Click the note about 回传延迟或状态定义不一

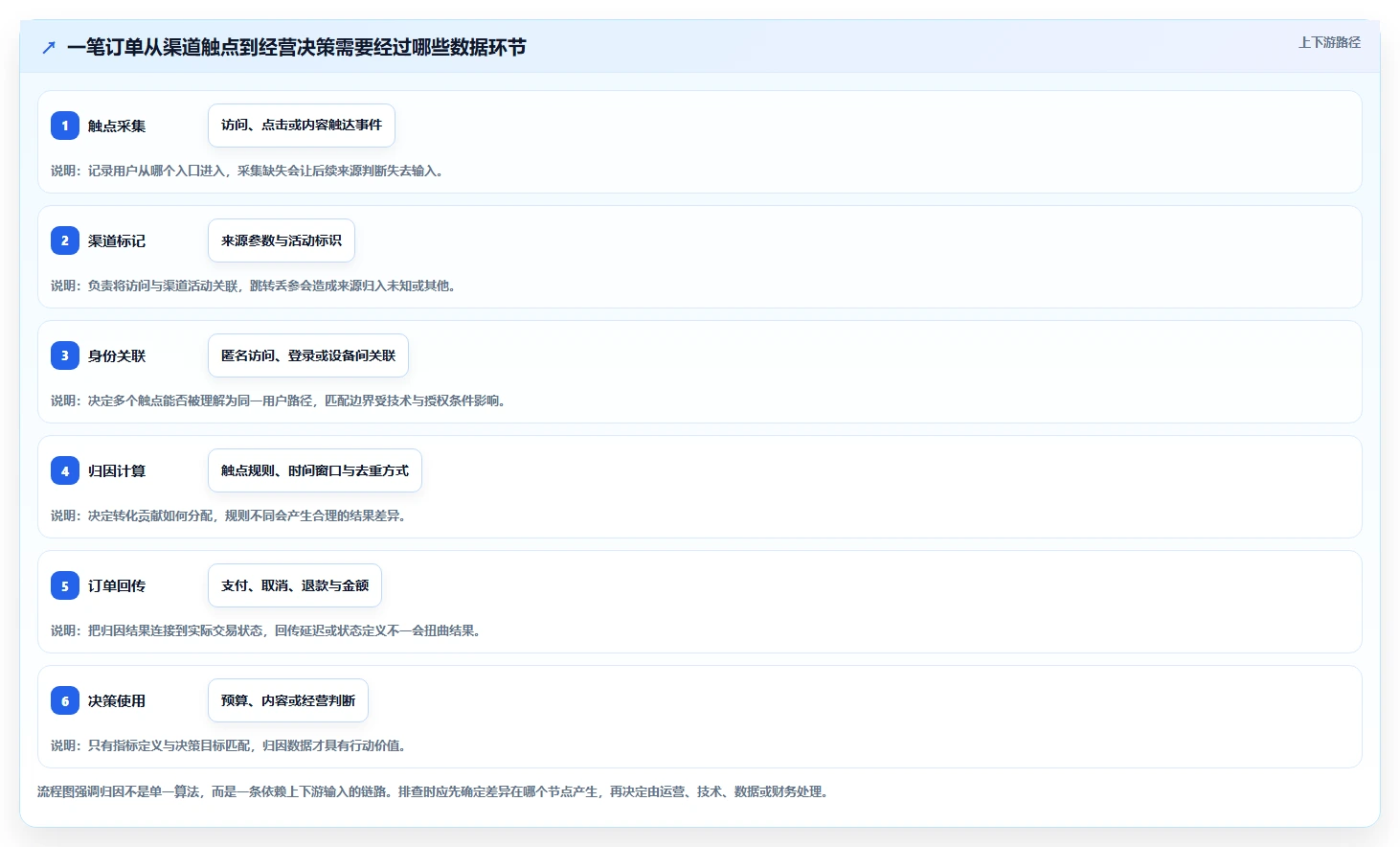(x=266, y=630)
